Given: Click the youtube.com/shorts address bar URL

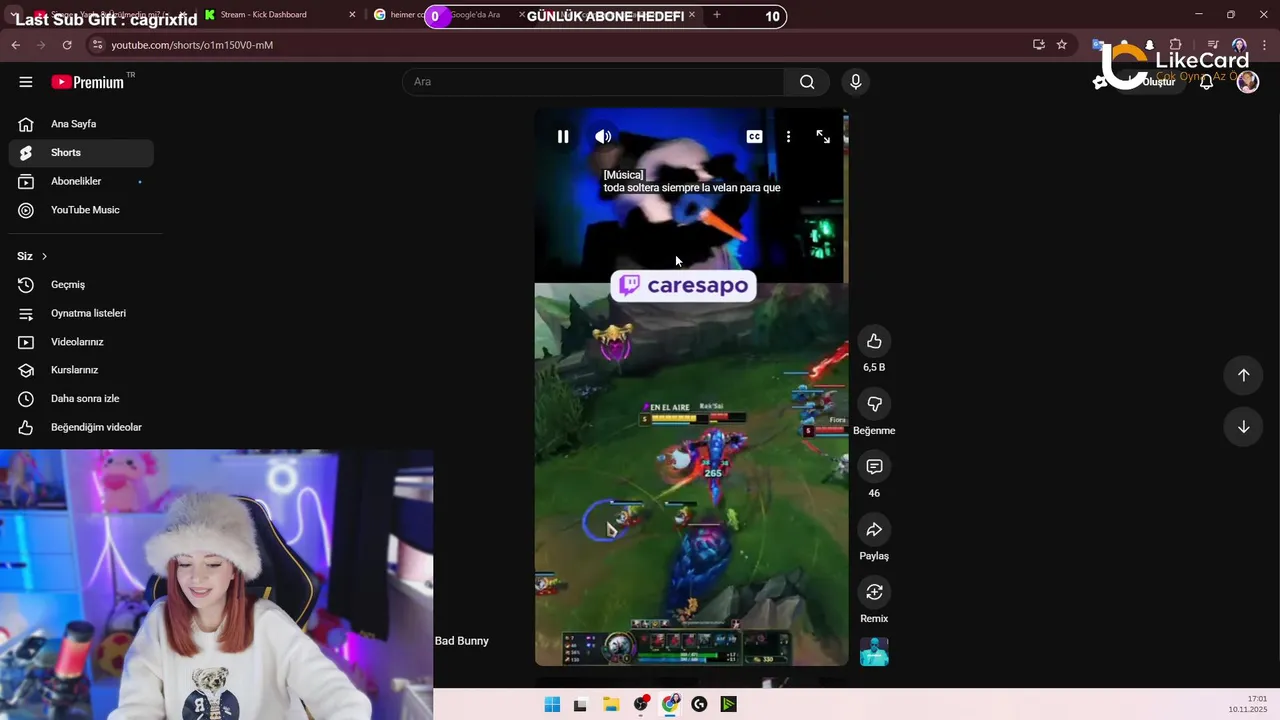Looking at the screenshot, I should pyautogui.click(x=192, y=45).
